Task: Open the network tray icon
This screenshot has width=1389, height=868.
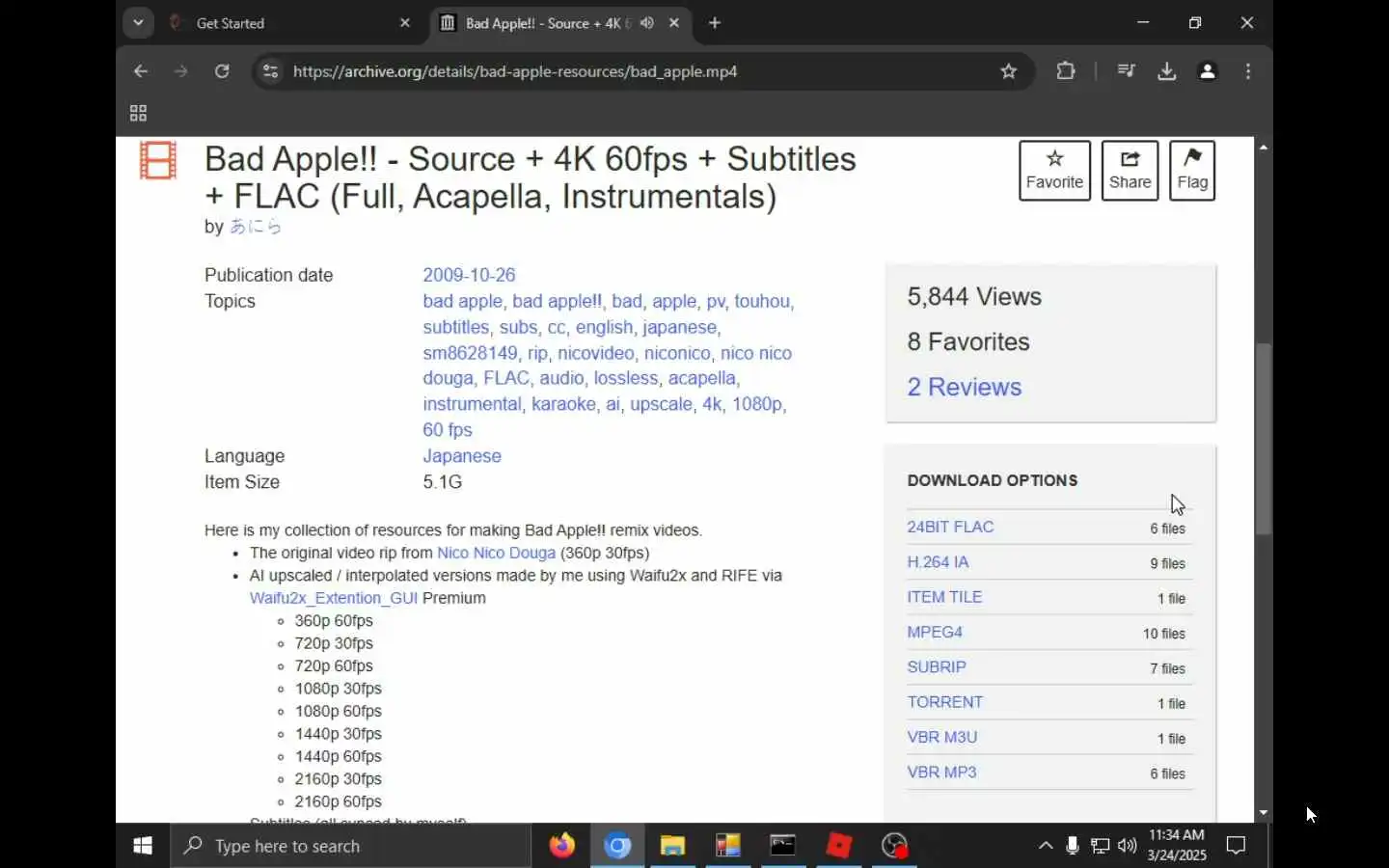Action: click(1100, 846)
